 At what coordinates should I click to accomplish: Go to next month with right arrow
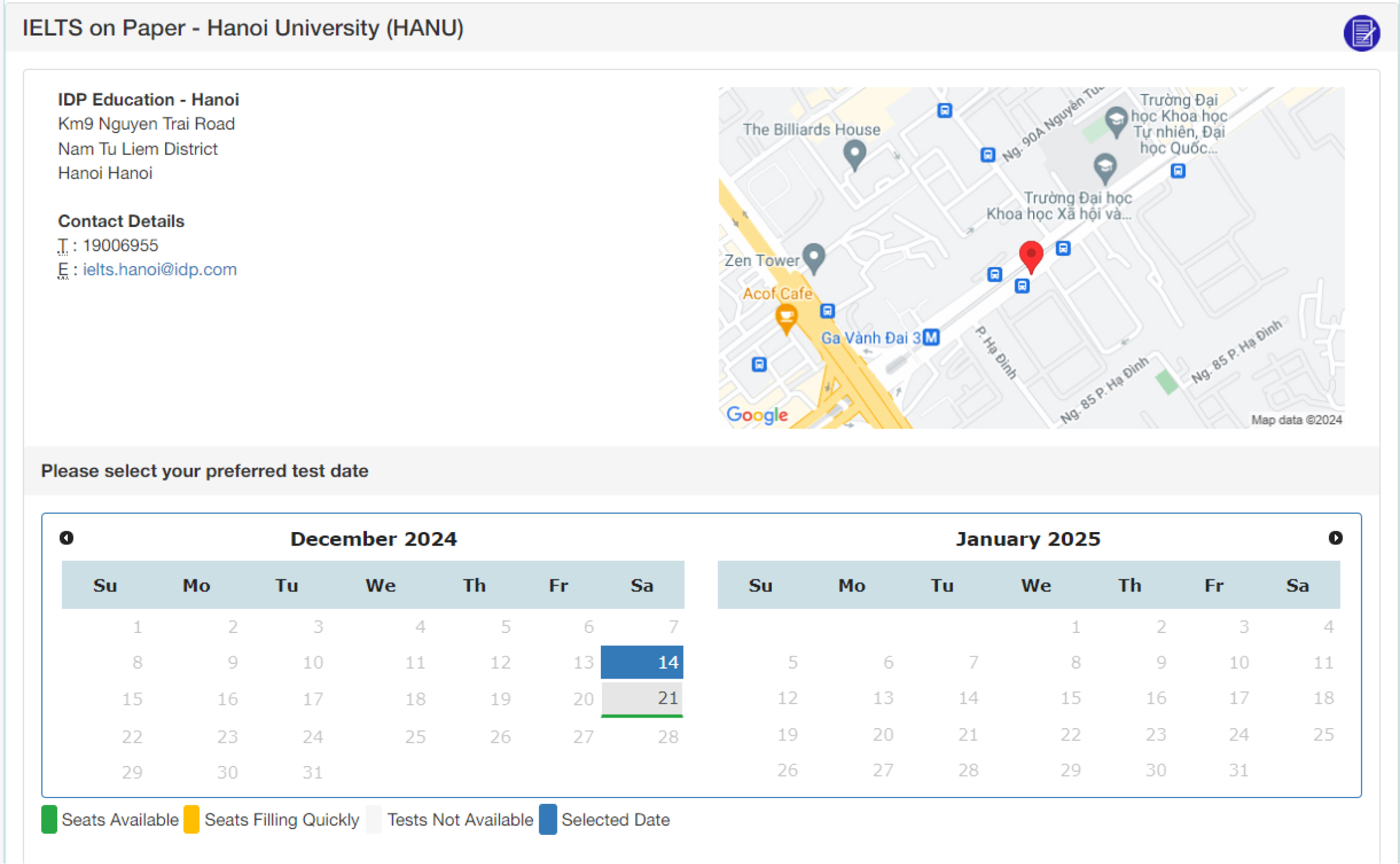pyautogui.click(x=1335, y=537)
